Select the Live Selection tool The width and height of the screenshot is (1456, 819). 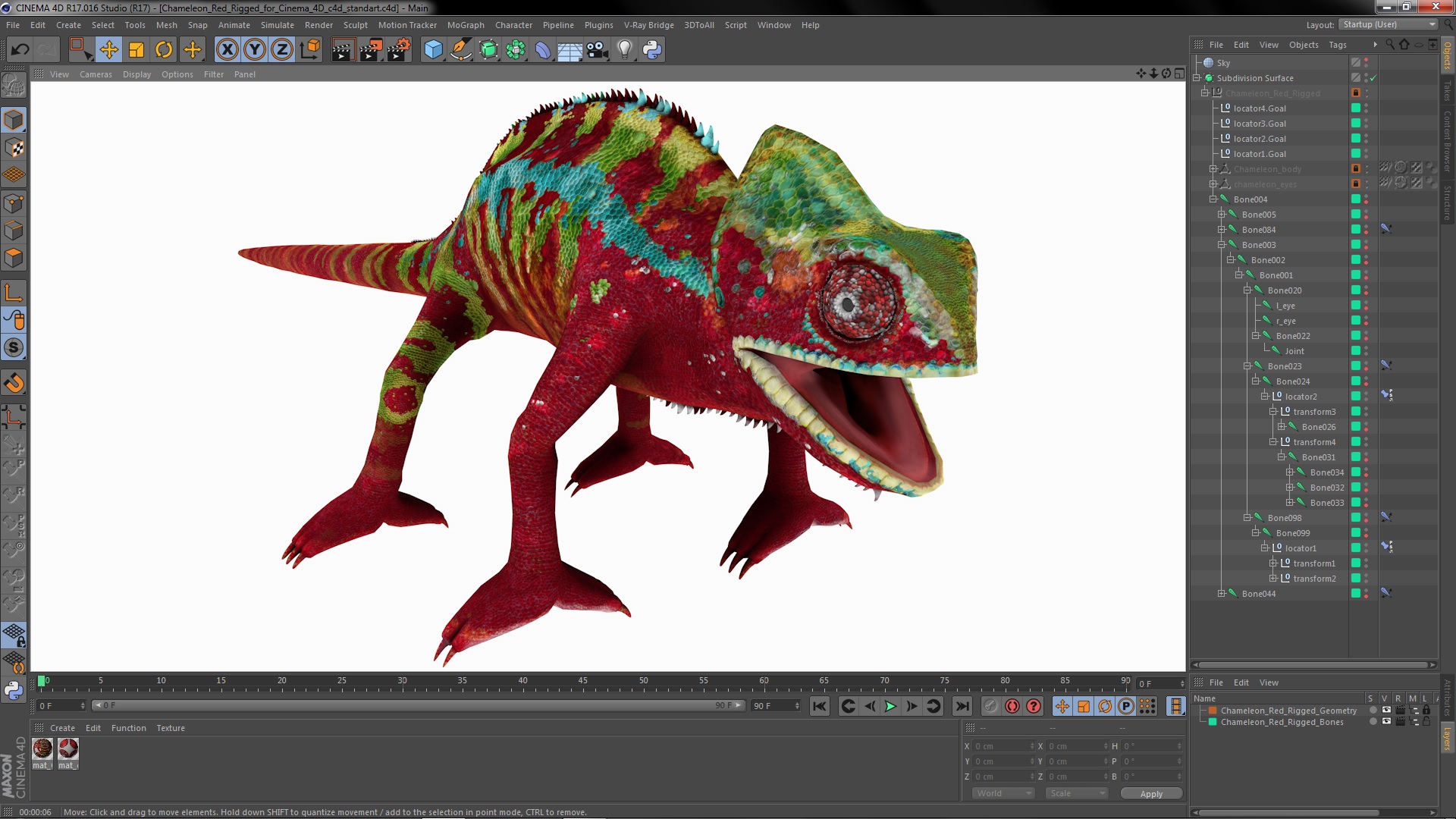click(x=80, y=50)
